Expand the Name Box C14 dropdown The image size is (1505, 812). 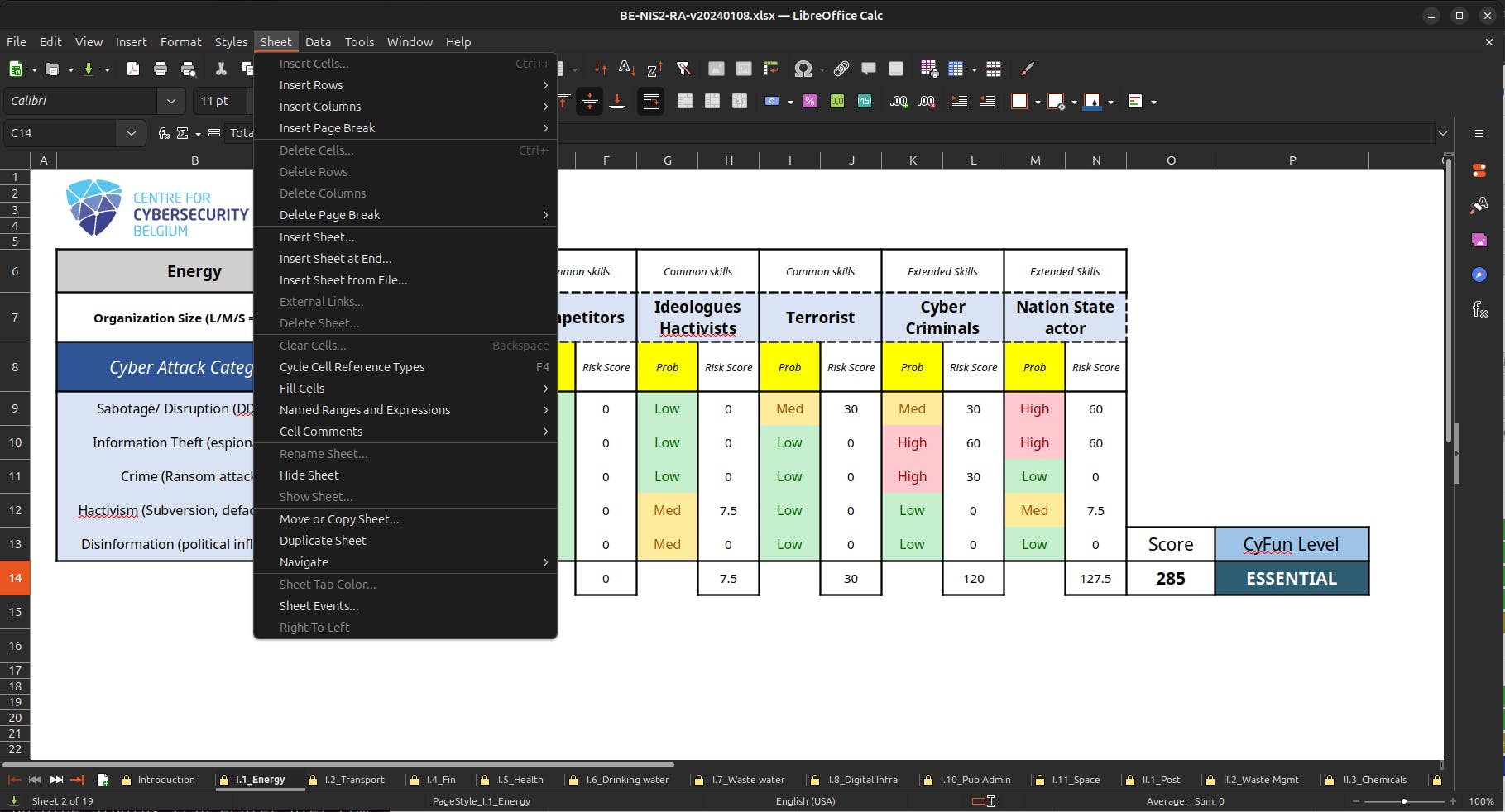131,133
